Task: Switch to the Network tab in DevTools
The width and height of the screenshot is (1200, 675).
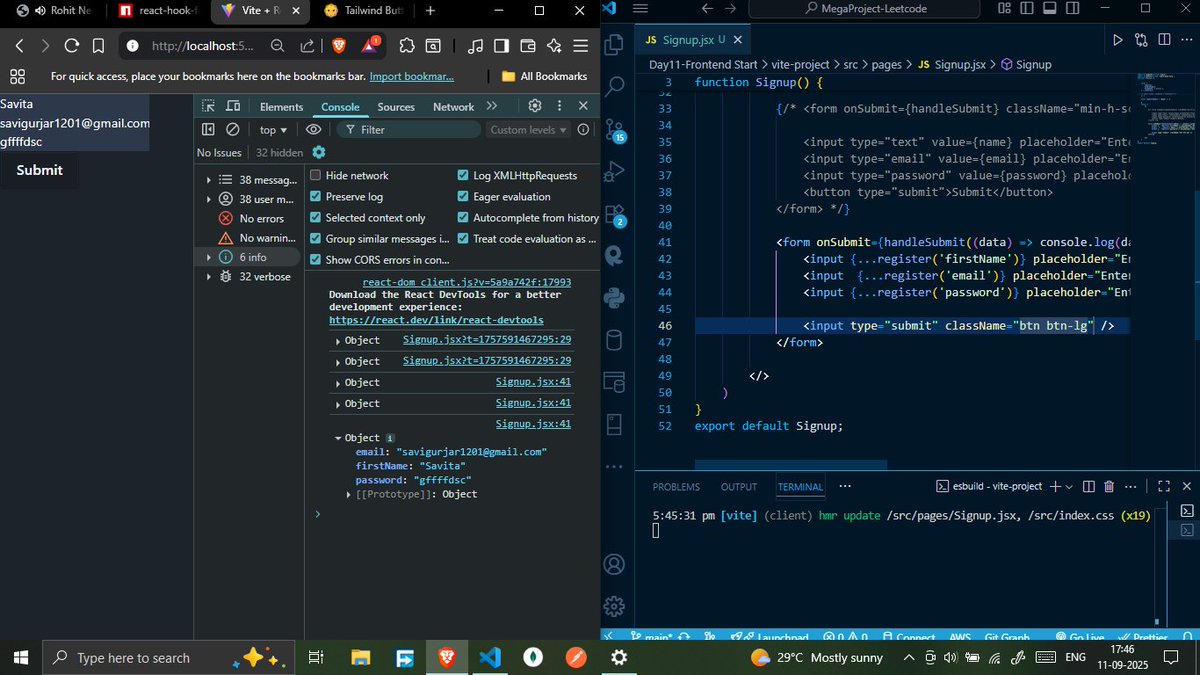Action: pos(452,106)
